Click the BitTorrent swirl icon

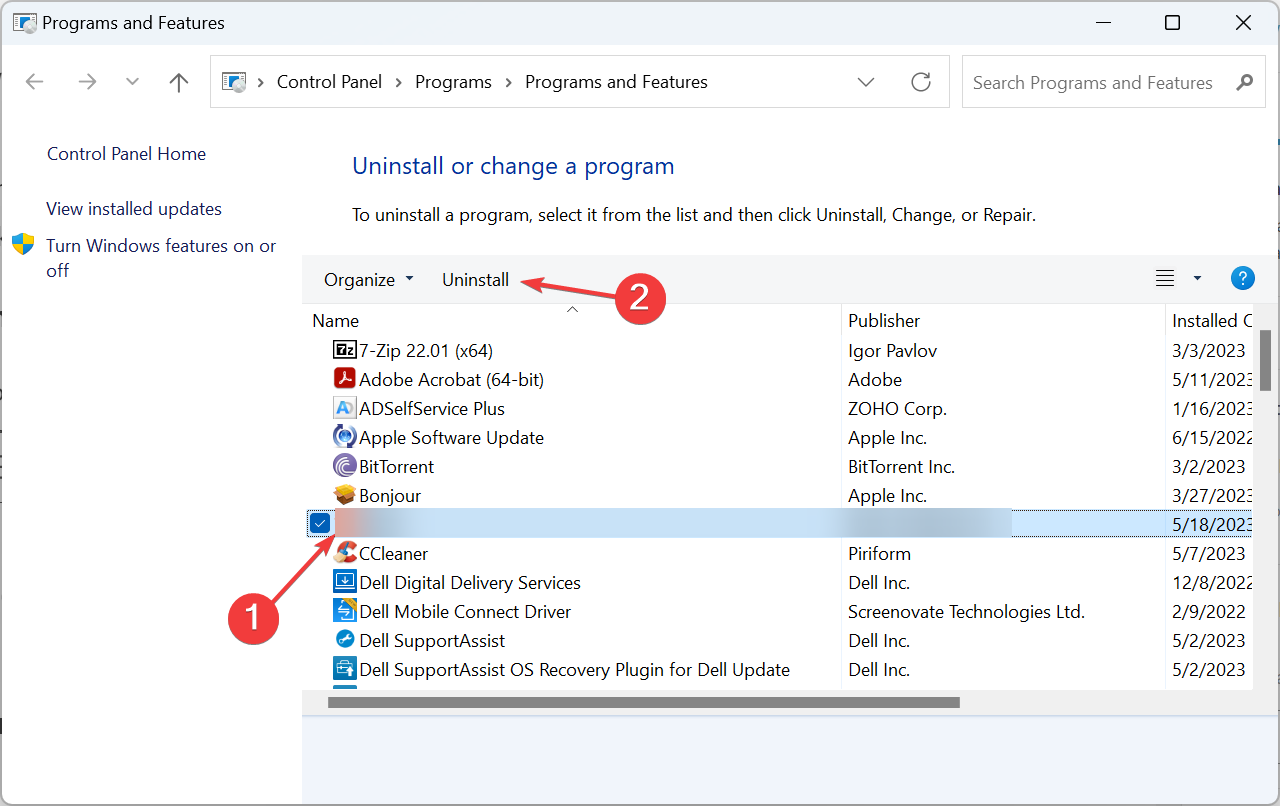[344, 466]
